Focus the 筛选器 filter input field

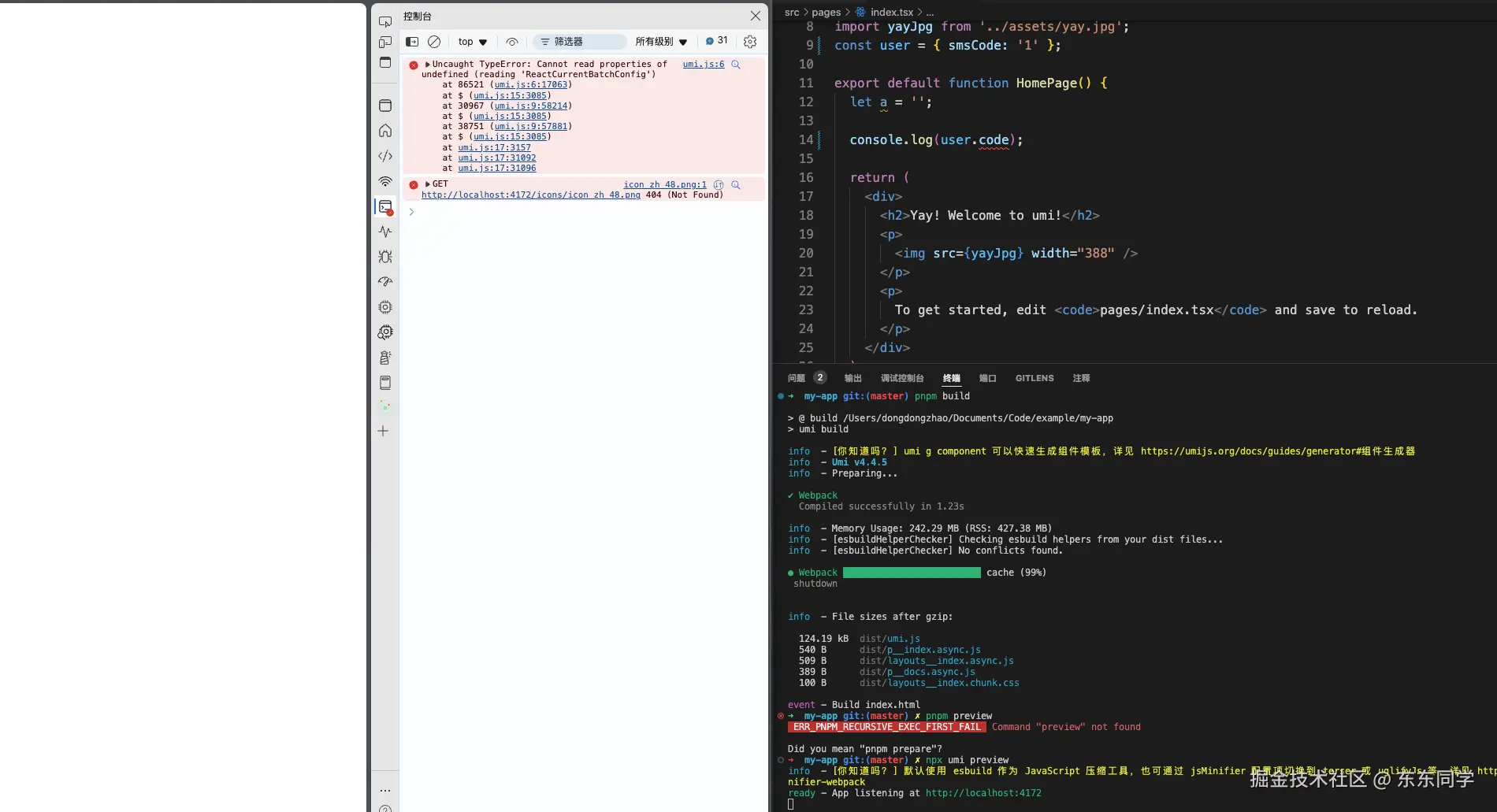point(581,42)
